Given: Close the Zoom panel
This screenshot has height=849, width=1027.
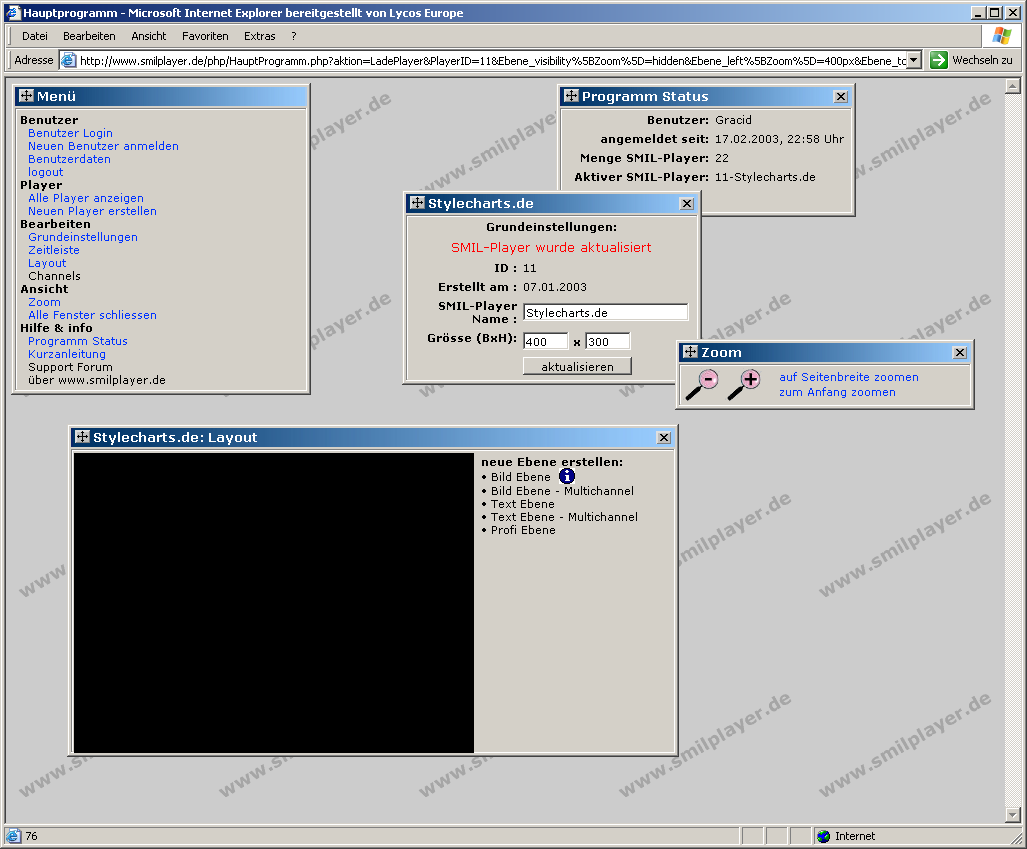Looking at the screenshot, I should [x=959, y=353].
